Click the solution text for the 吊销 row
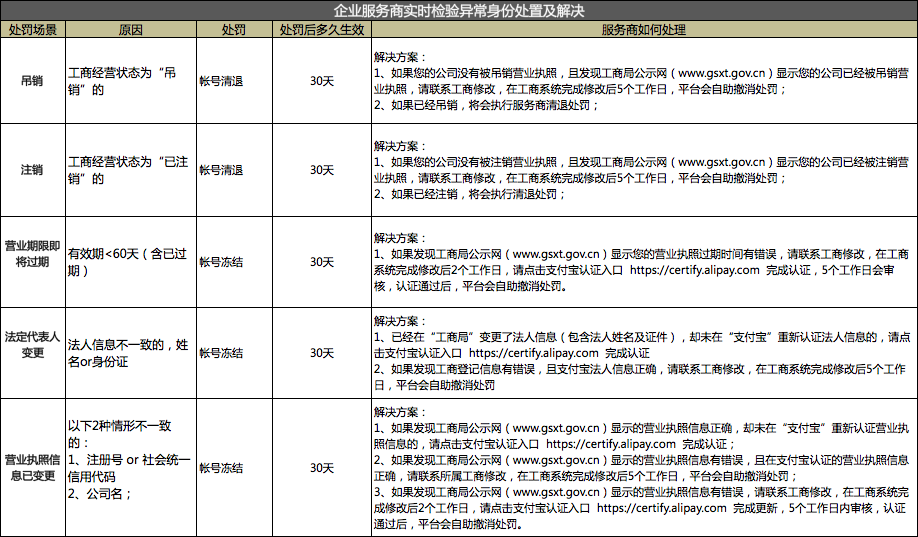The width and height of the screenshot is (918, 537). click(x=641, y=81)
